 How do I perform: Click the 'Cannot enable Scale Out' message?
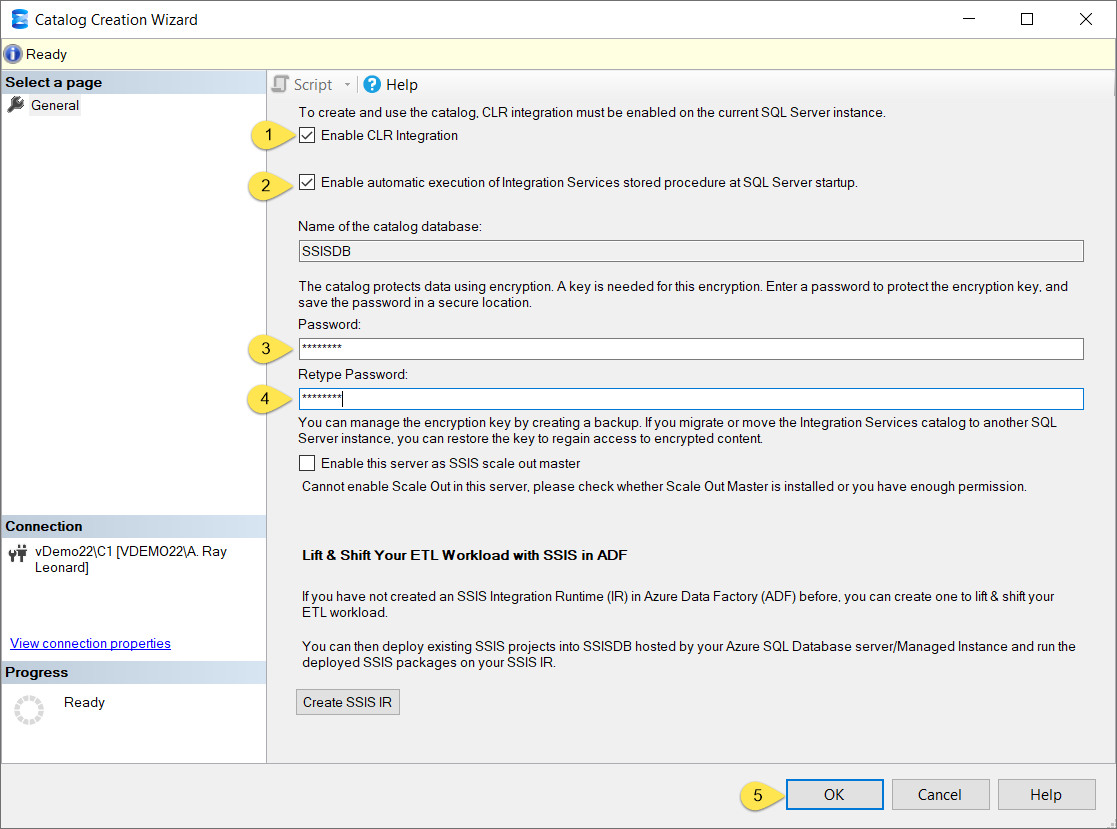664,486
